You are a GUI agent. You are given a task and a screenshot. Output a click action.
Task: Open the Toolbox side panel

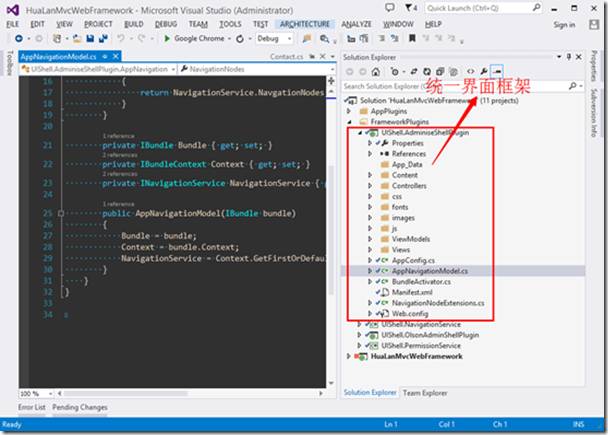point(10,62)
